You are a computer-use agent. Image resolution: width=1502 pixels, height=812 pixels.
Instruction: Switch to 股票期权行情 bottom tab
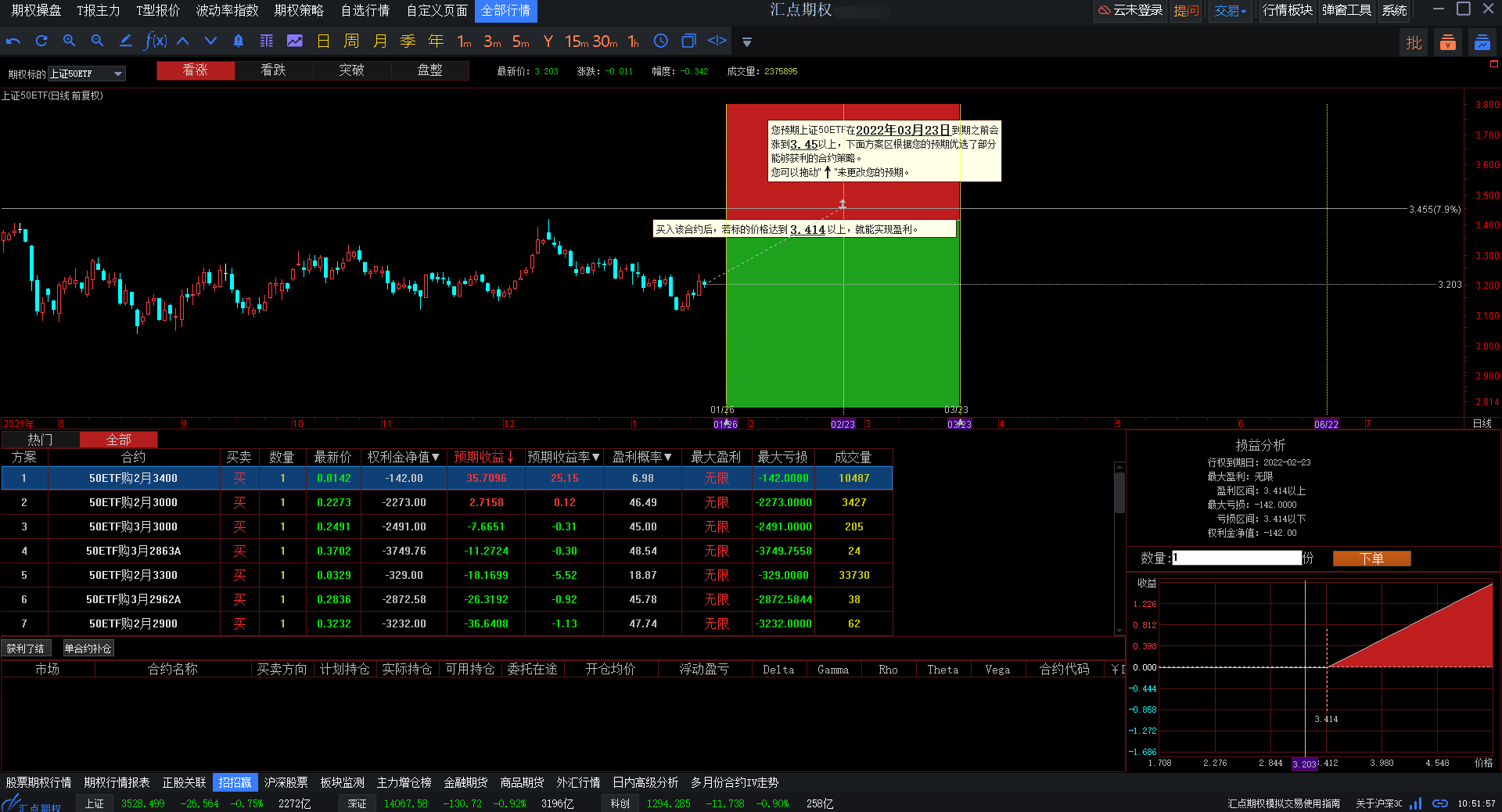click(x=38, y=782)
